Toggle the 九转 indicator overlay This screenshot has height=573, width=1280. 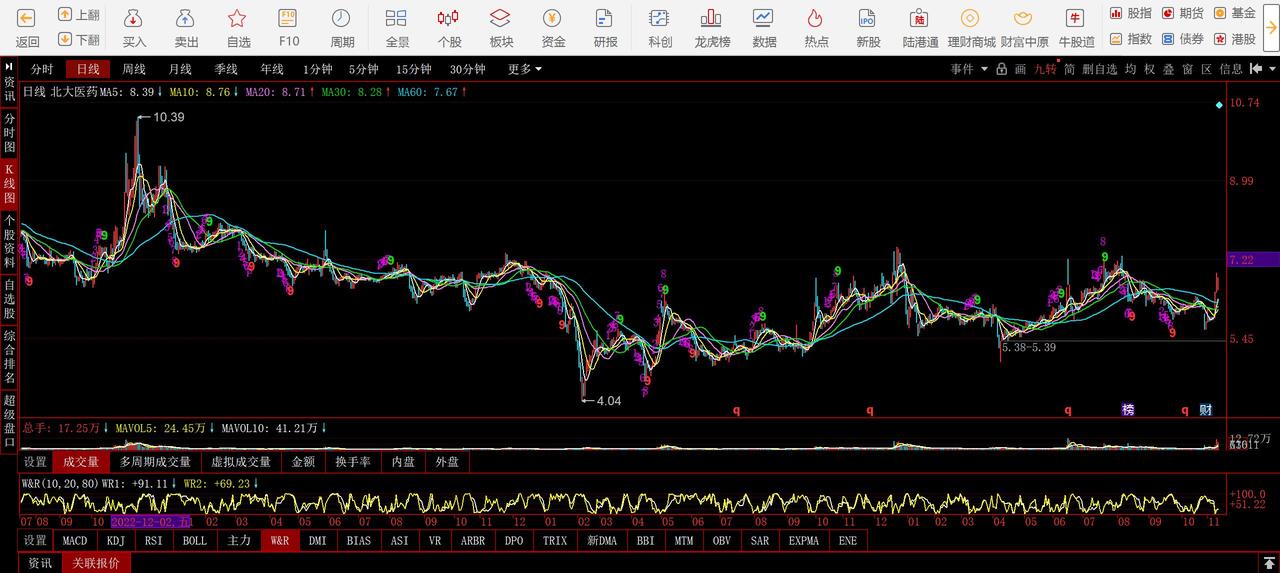point(1044,69)
